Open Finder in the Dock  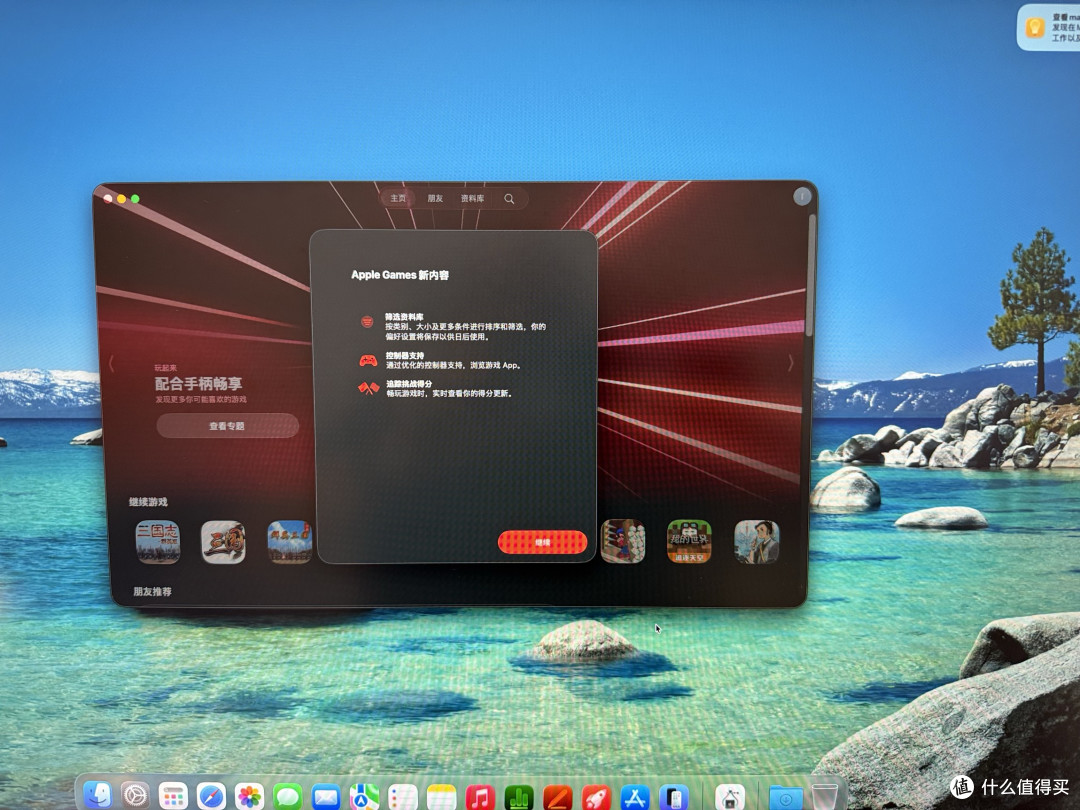coord(98,796)
